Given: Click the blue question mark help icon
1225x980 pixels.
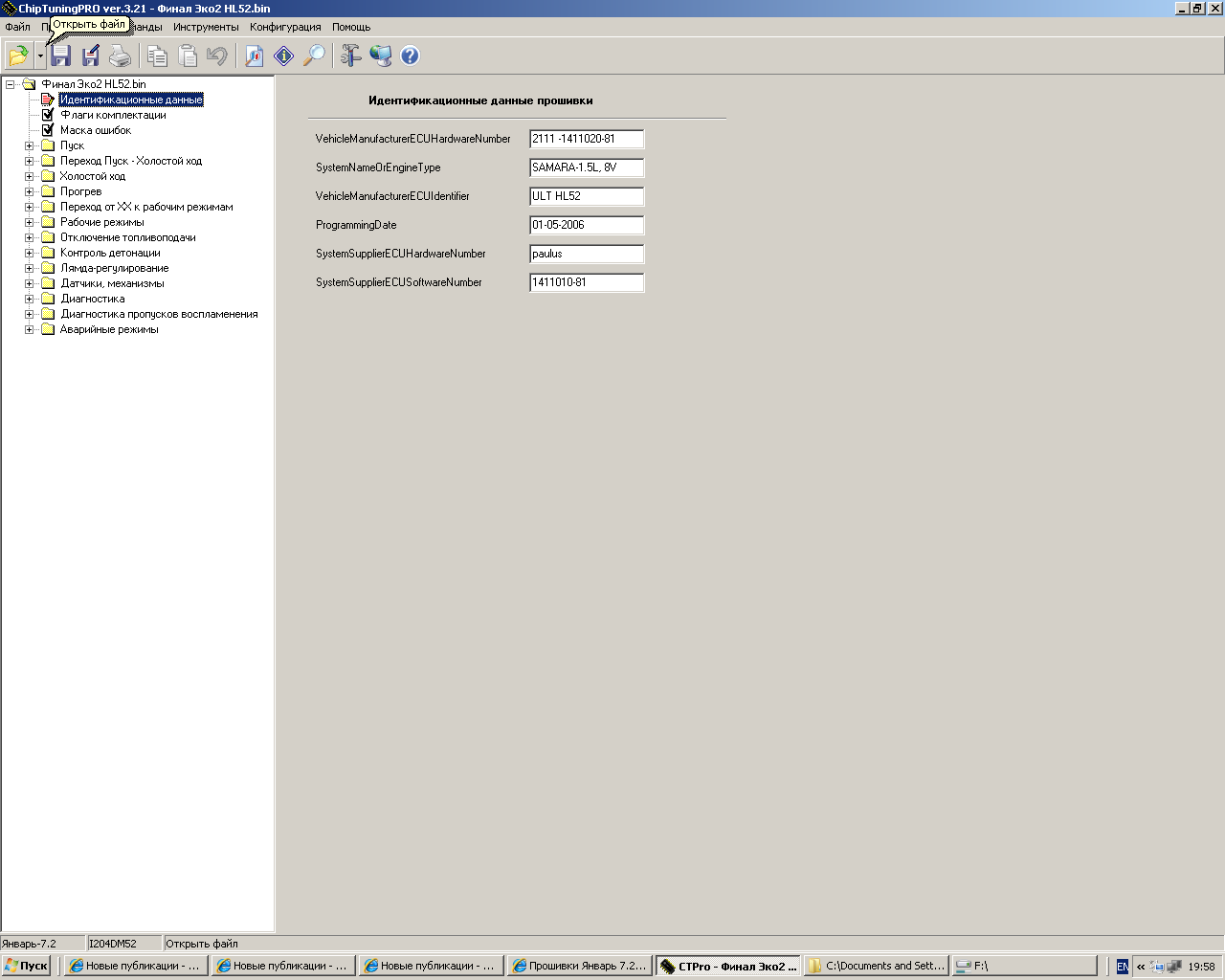Looking at the screenshot, I should [410, 56].
